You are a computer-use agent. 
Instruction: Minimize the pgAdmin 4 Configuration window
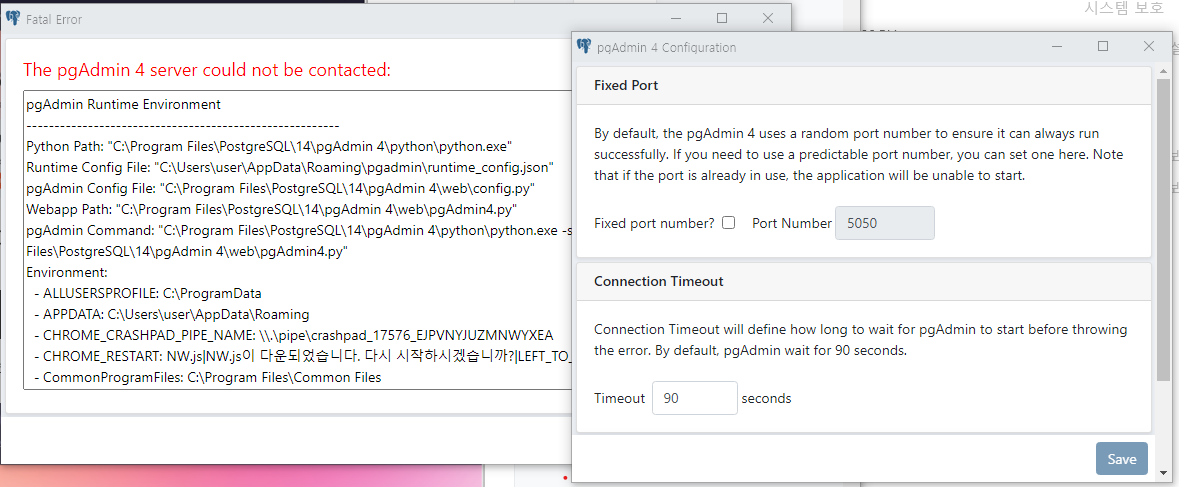click(1058, 47)
